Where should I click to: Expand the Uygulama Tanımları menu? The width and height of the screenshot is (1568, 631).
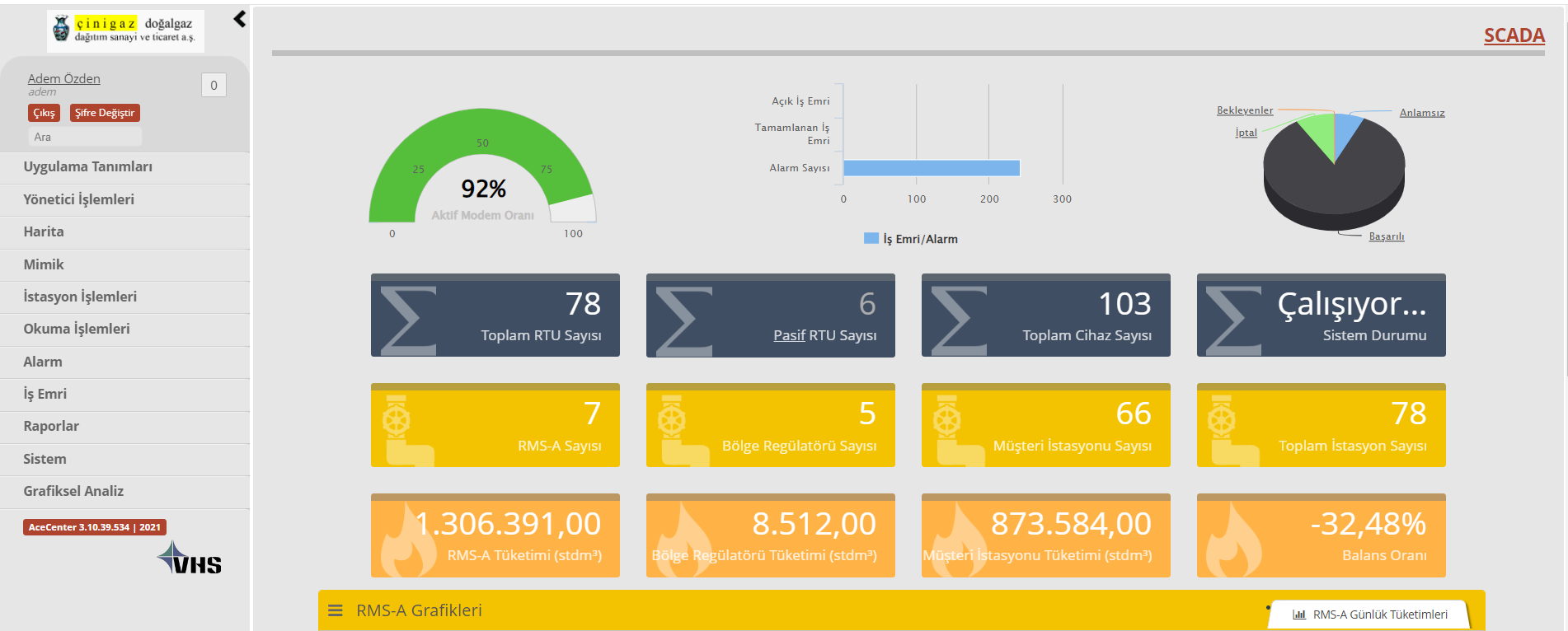point(124,167)
